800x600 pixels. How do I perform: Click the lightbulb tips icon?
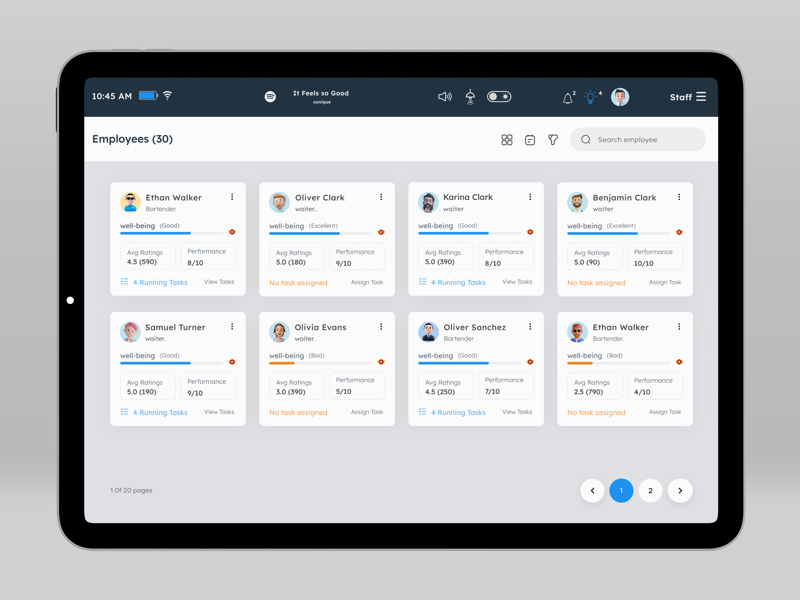591,98
